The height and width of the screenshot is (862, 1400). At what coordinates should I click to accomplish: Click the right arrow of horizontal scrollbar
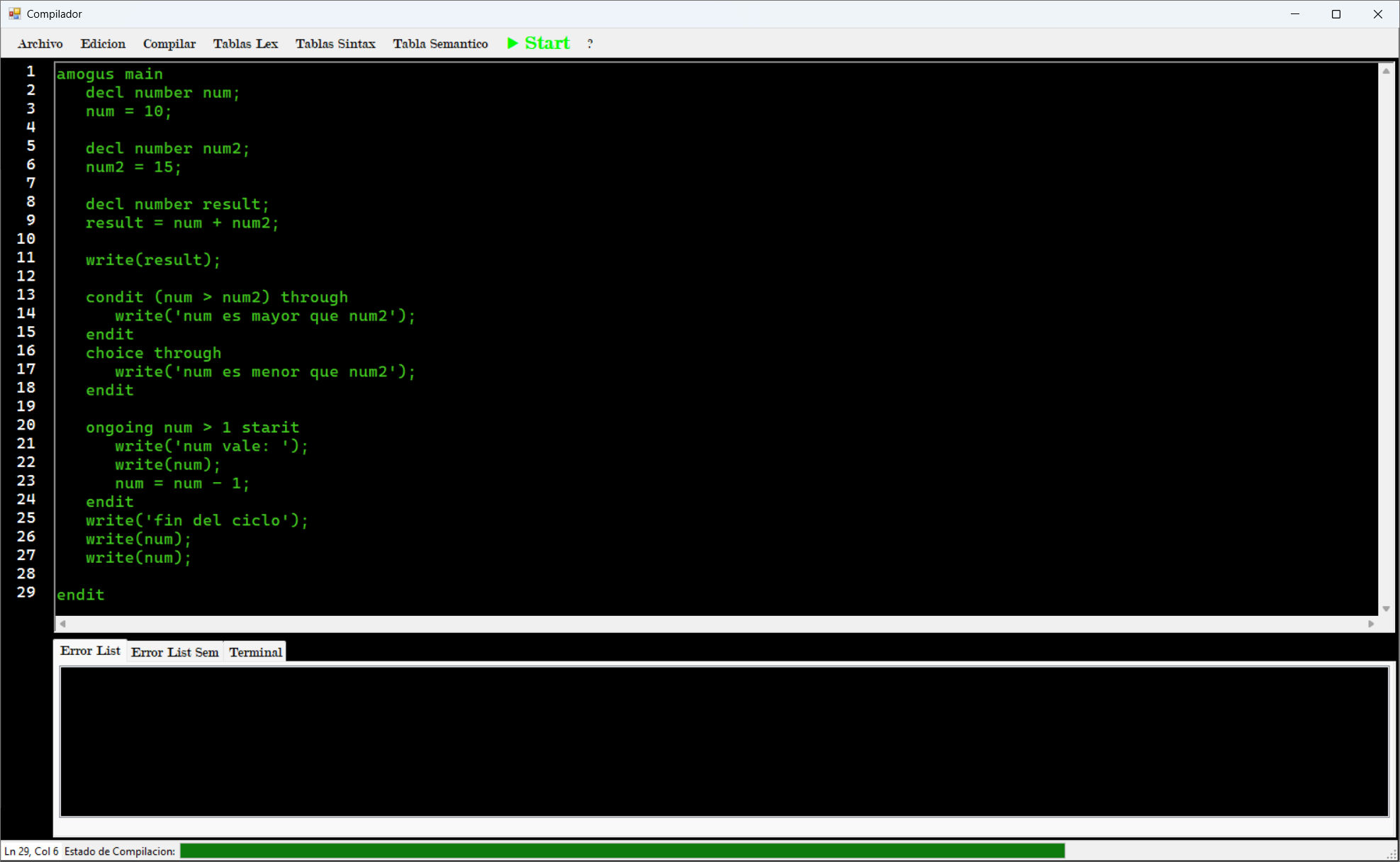[x=1370, y=624]
